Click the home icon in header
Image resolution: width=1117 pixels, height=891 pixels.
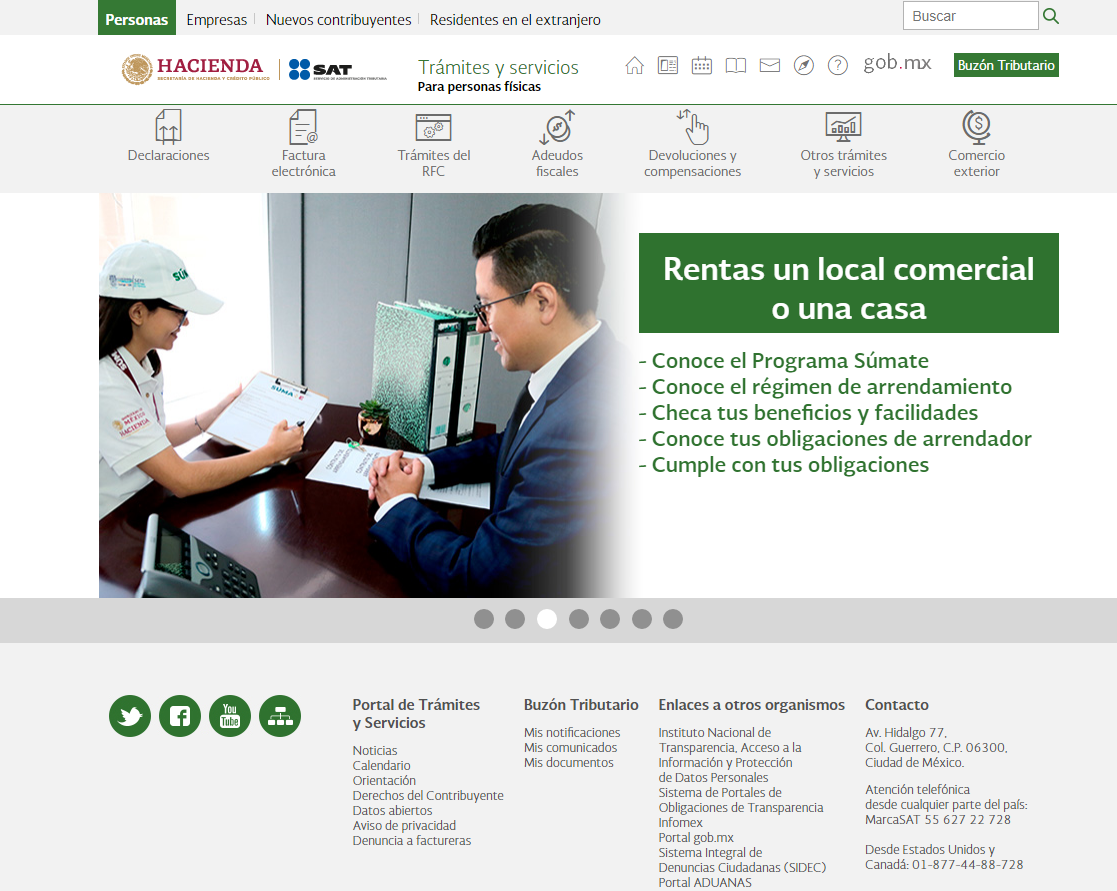click(x=634, y=66)
